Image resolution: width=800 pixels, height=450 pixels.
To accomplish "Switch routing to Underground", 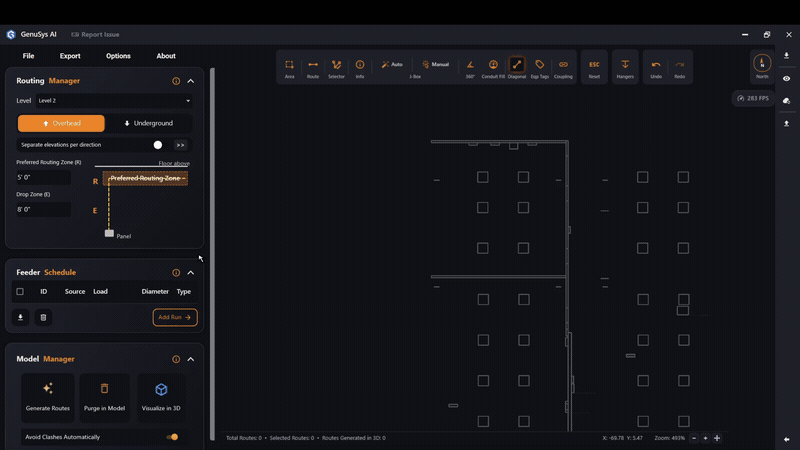I will click(148, 123).
